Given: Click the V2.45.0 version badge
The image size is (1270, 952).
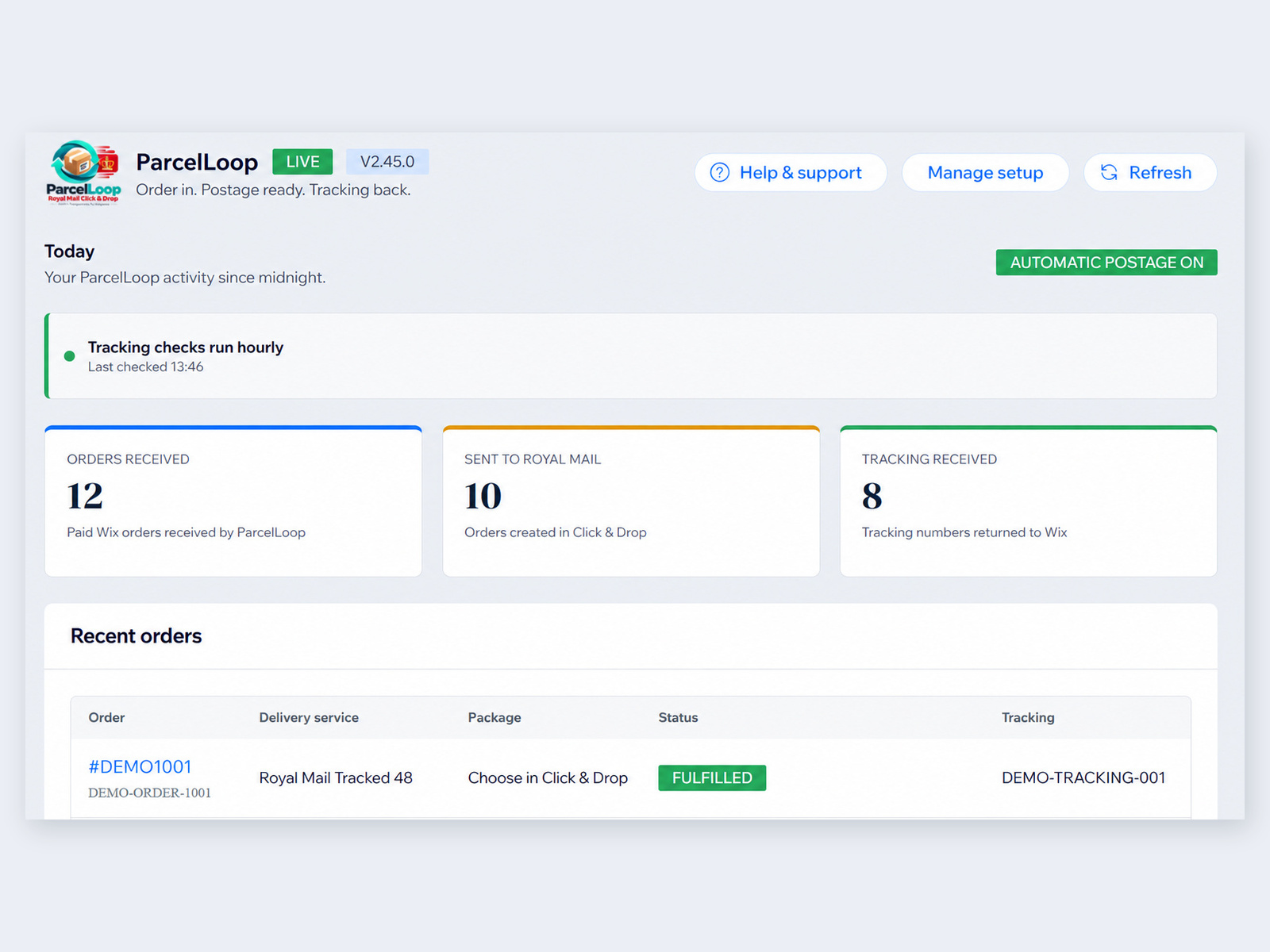Looking at the screenshot, I should [x=387, y=162].
